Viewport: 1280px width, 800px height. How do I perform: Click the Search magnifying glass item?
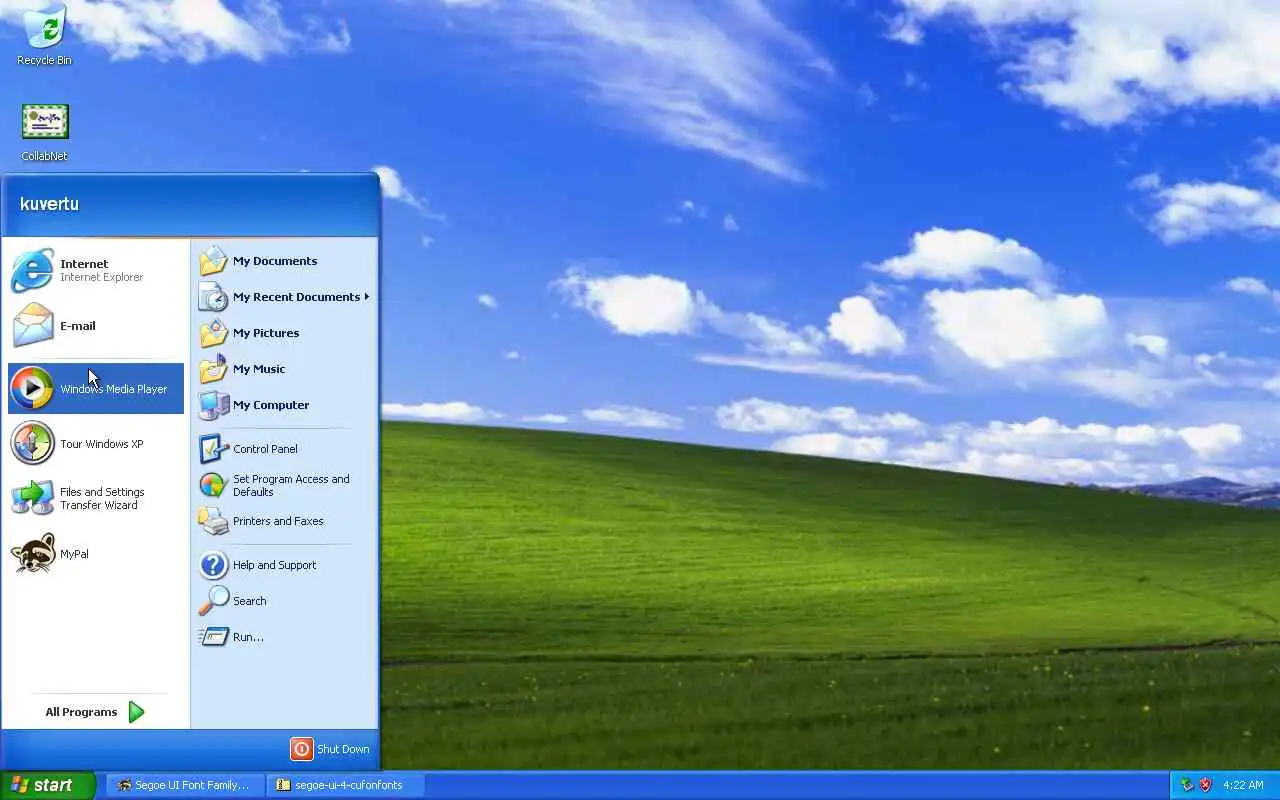(x=284, y=601)
